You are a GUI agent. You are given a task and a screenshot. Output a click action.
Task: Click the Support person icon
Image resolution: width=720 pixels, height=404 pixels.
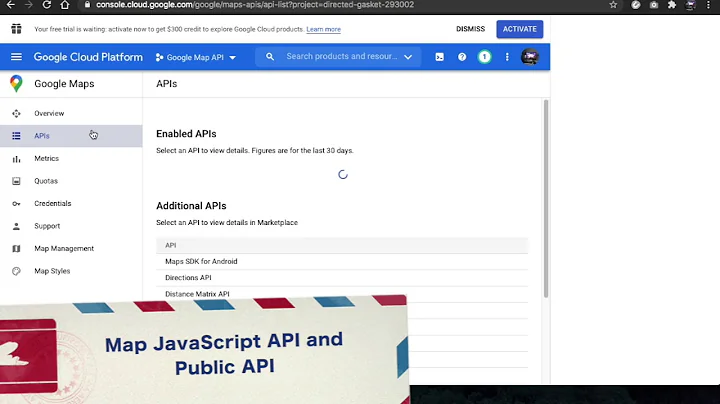(x=16, y=226)
